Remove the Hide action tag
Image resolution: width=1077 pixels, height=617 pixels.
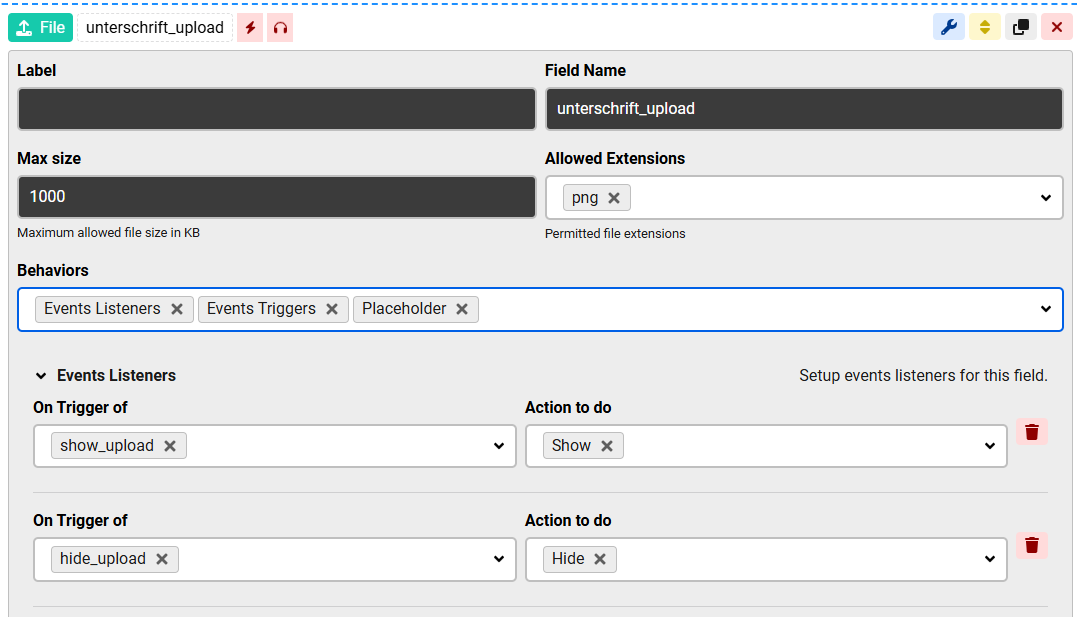tap(600, 559)
